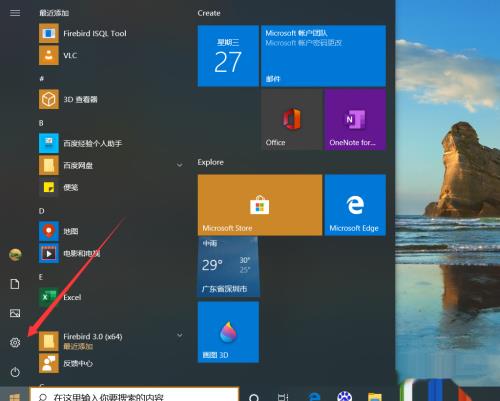This screenshot has width=500, height=401.
Task: Open Cortana circle on taskbar
Action: point(254,397)
